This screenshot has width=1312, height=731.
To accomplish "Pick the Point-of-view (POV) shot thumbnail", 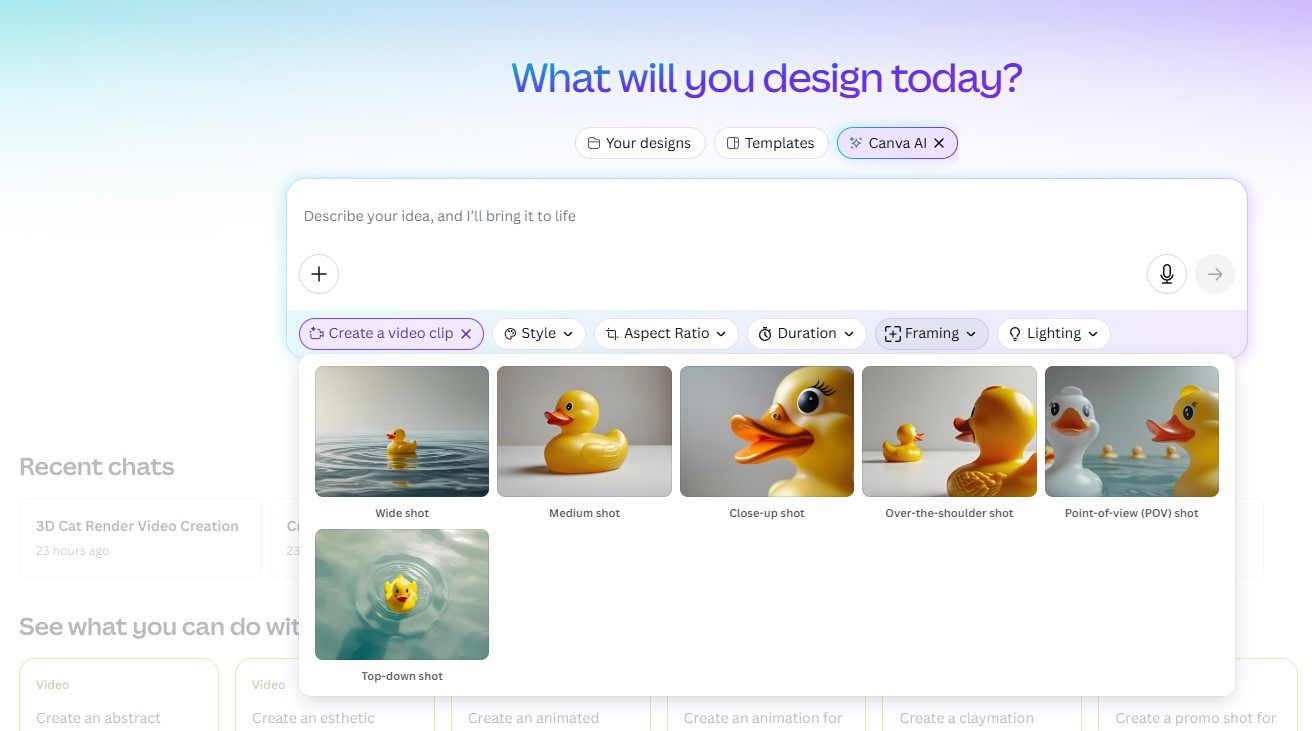I will point(1132,431).
